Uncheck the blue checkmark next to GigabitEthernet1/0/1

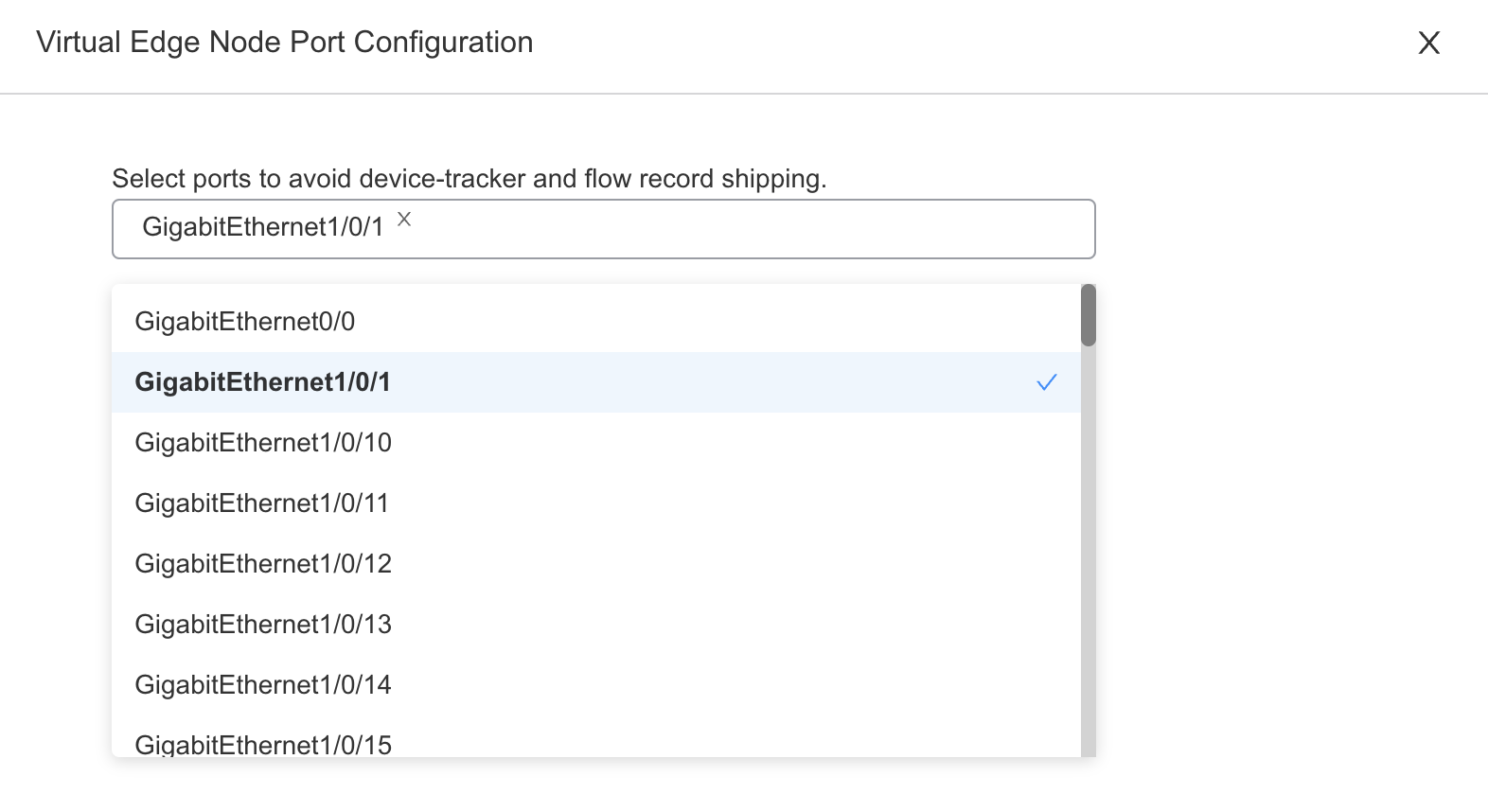point(1046,382)
